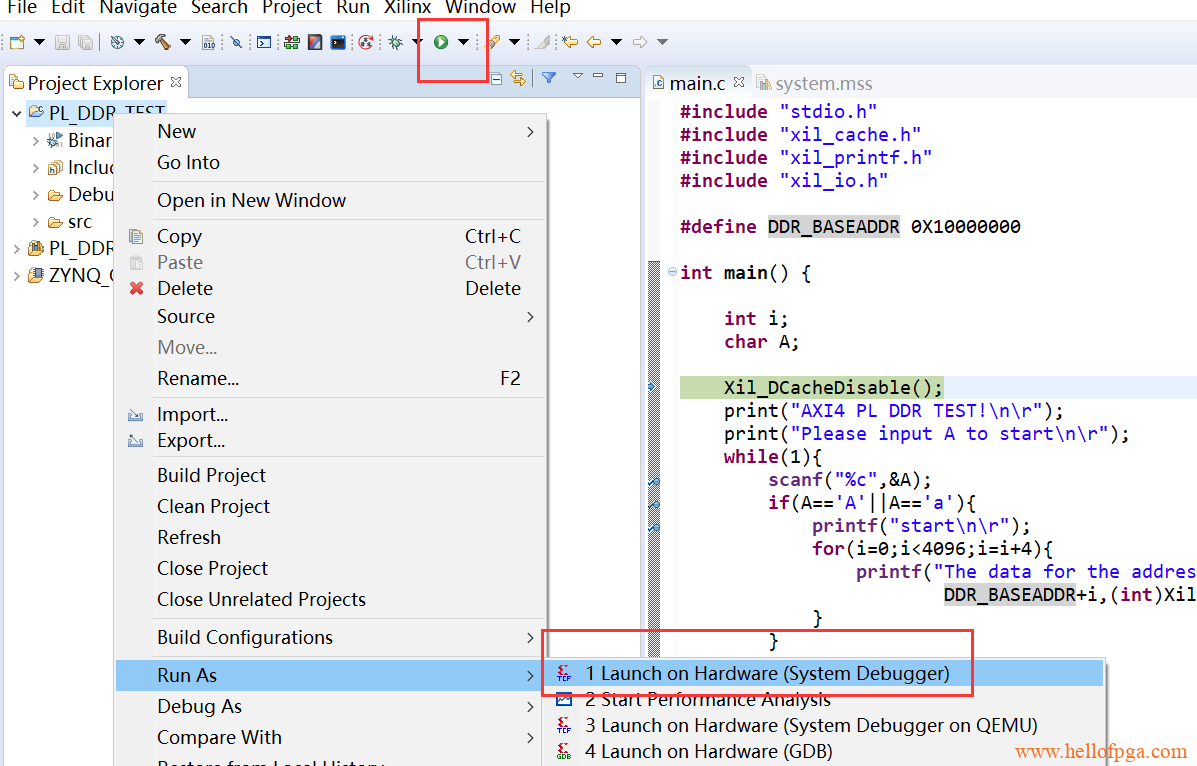Click the filter funnel icon in Project Explorer
Viewport: 1197px width, 766px height.
point(549,78)
